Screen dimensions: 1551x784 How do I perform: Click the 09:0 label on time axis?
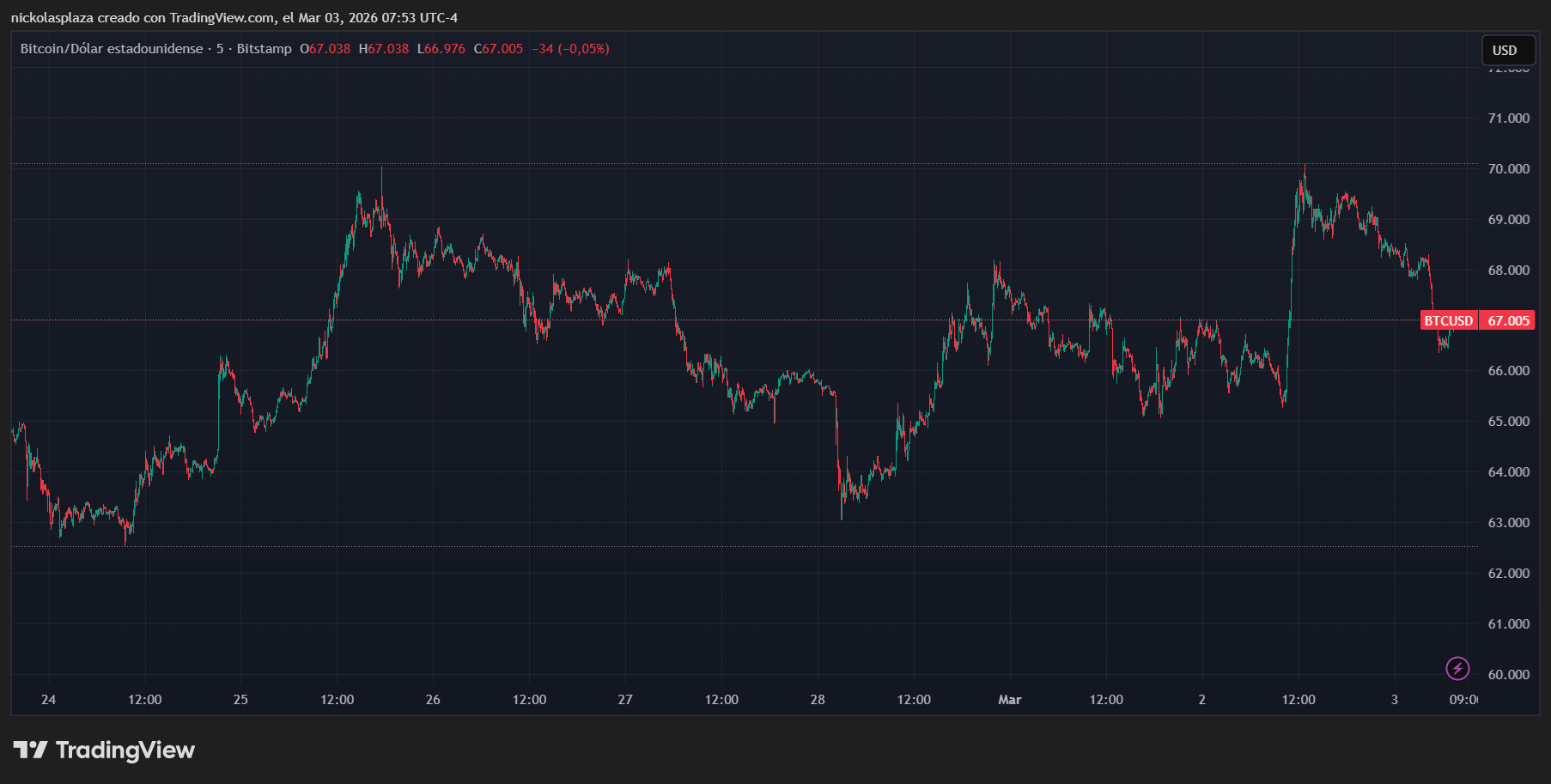[1463, 700]
